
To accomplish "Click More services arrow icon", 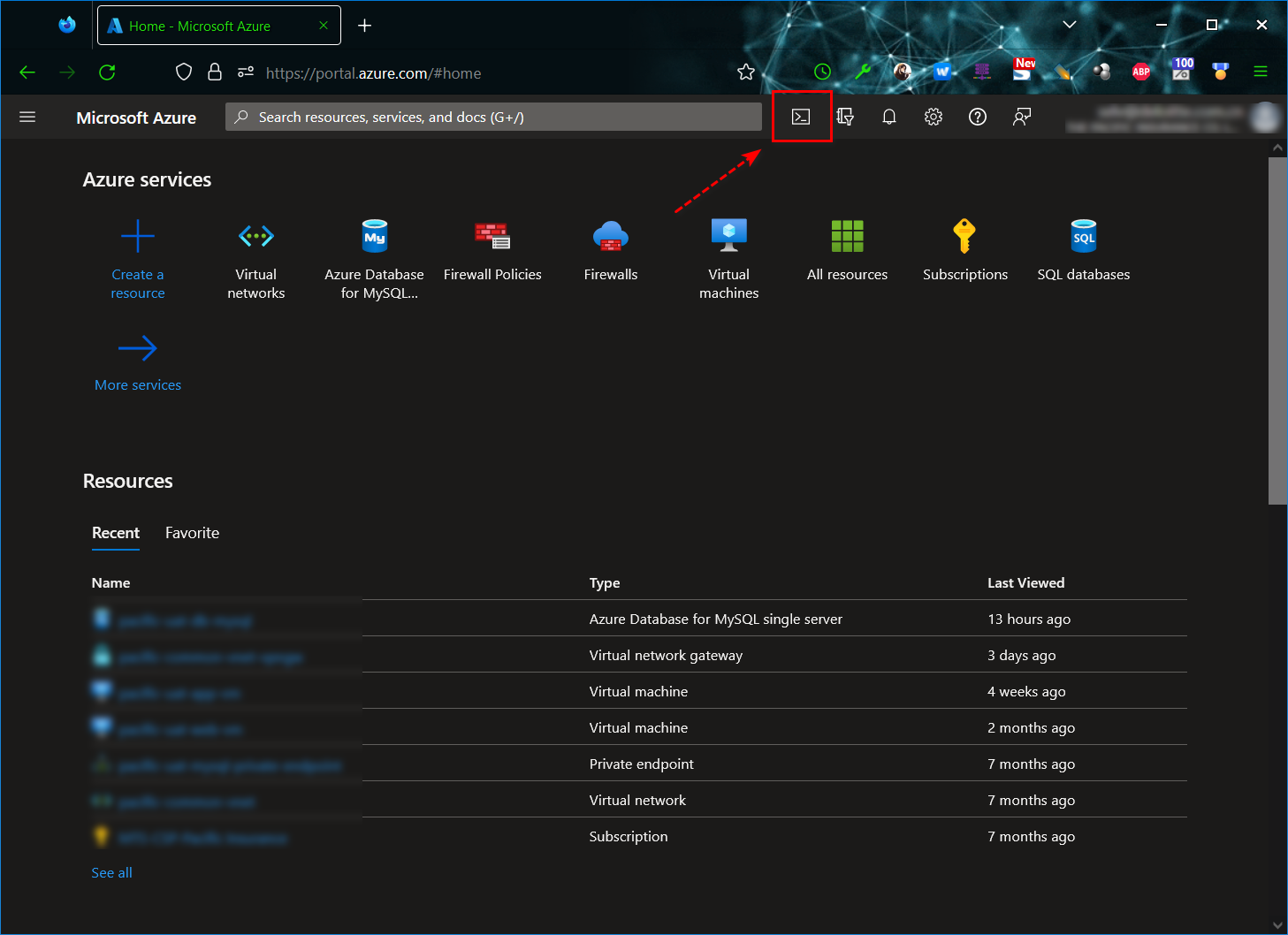I will 138,348.
